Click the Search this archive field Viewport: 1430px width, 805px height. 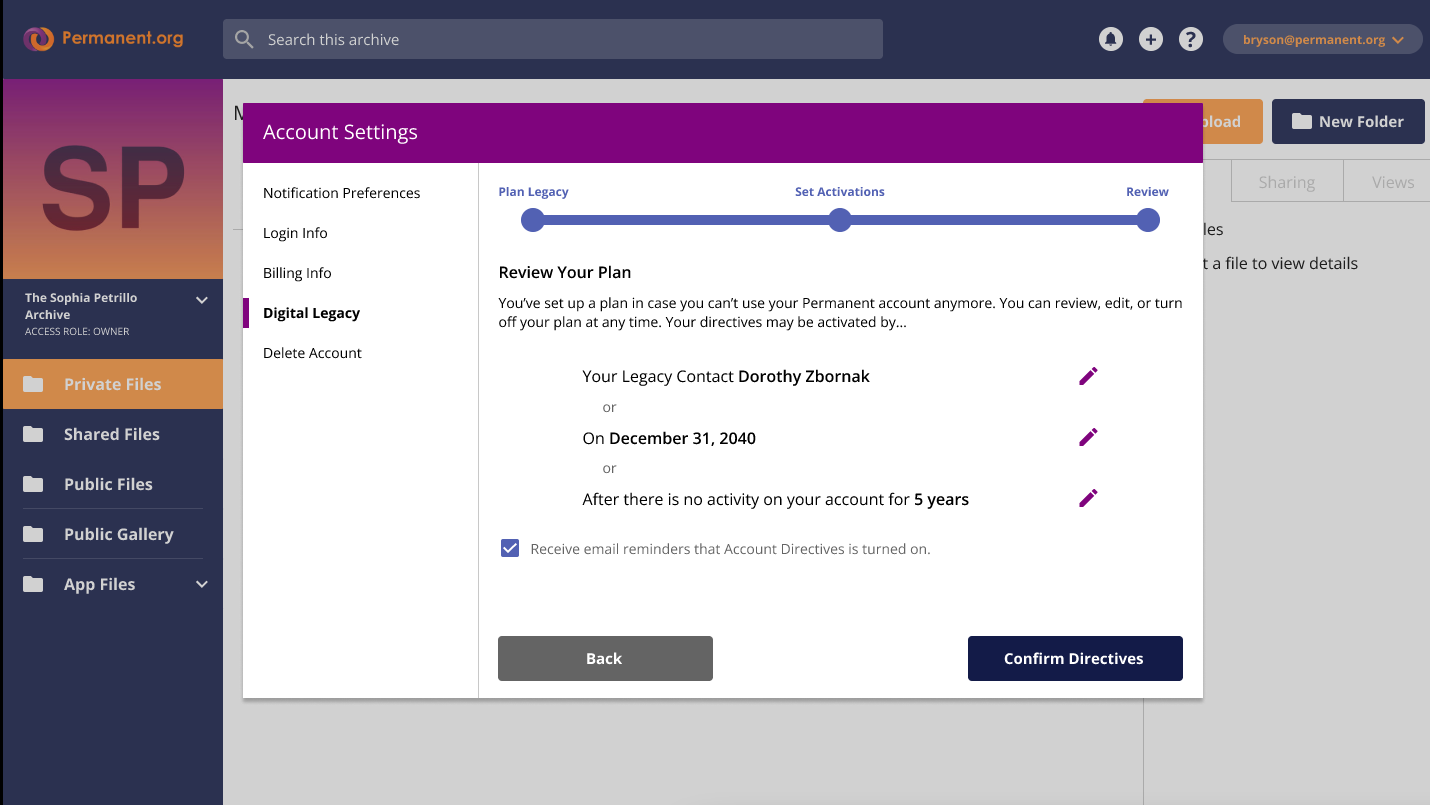coord(552,39)
